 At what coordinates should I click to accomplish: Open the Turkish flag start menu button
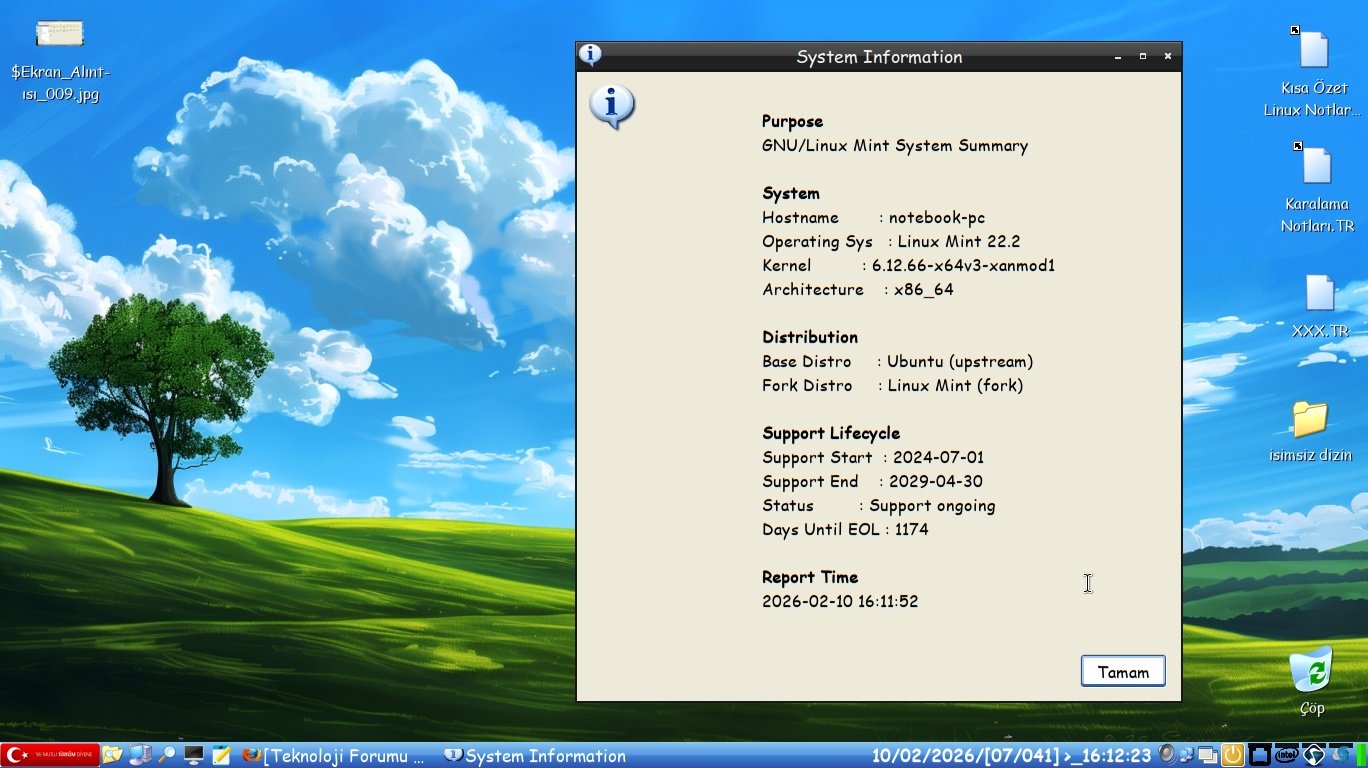50,755
